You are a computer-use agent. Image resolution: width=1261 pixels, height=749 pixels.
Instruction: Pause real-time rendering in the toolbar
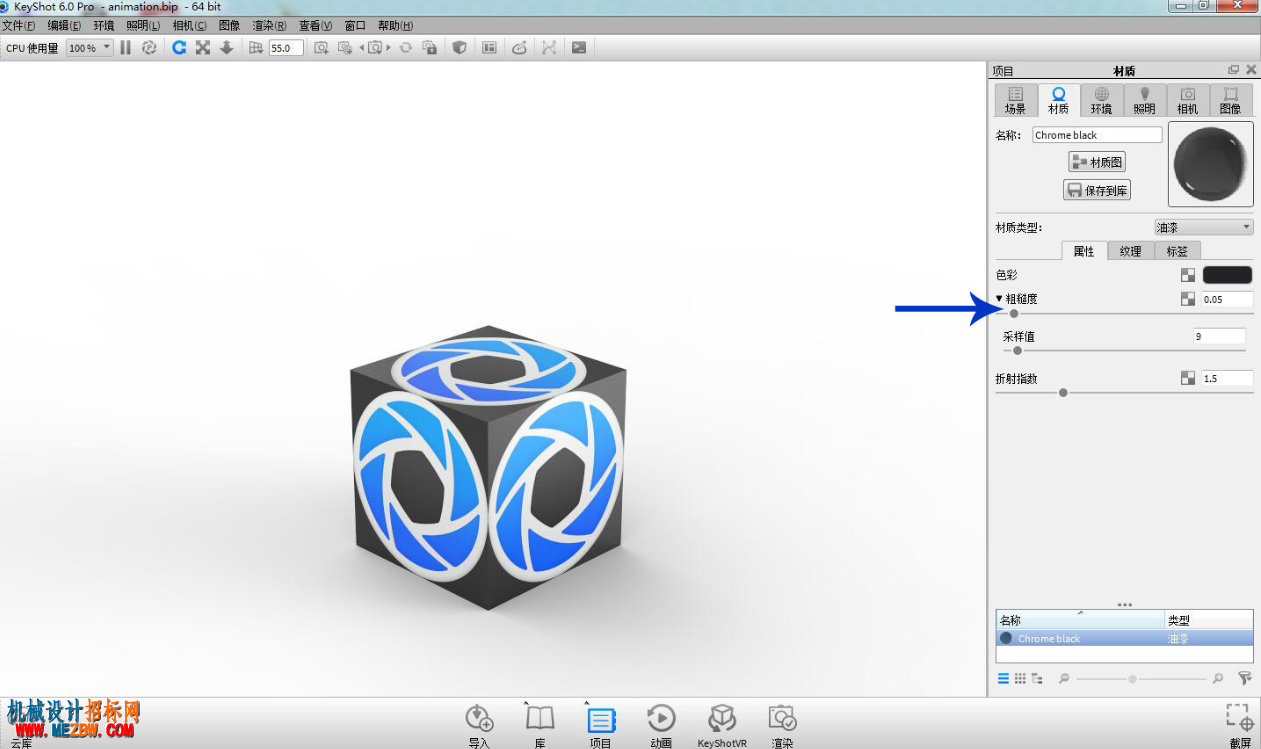pos(125,47)
